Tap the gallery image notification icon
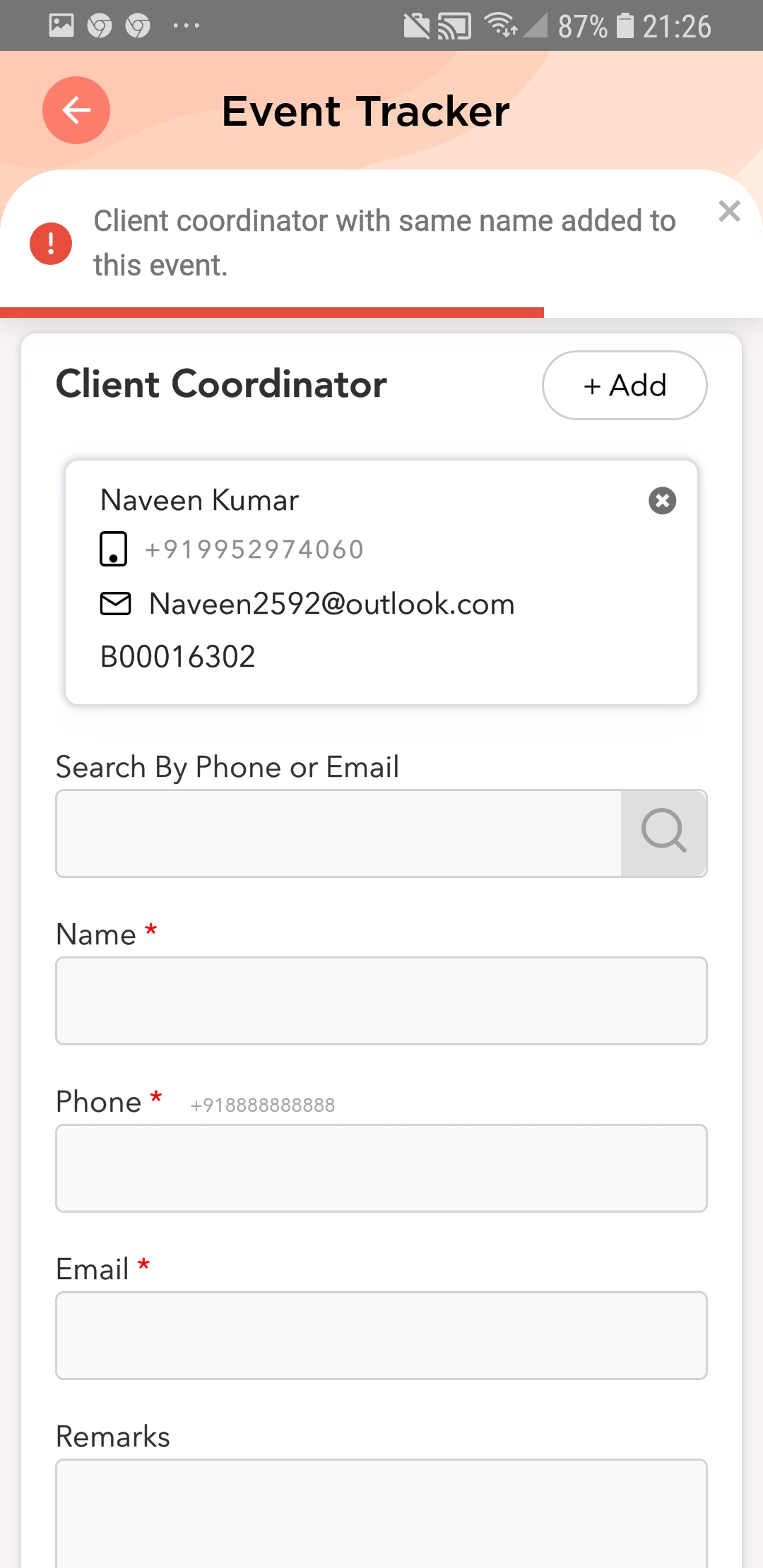Image resolution: width=763 pixels, height=1568 pixels. 61,26
